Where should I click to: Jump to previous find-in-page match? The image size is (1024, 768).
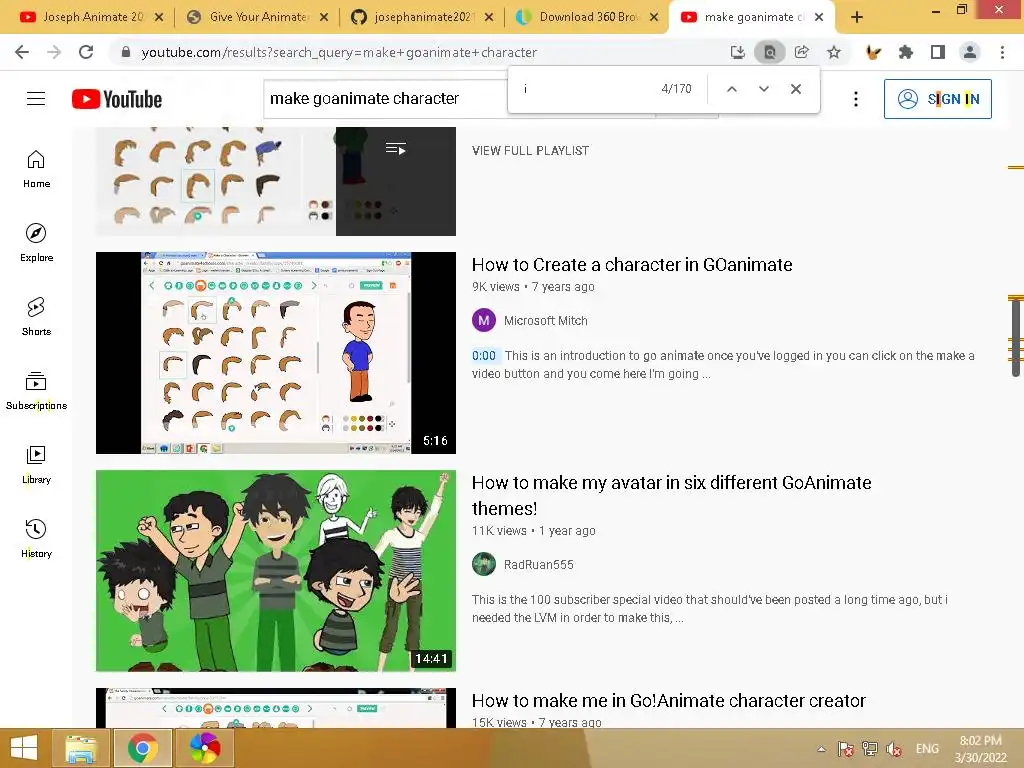(x=731, y=89)
